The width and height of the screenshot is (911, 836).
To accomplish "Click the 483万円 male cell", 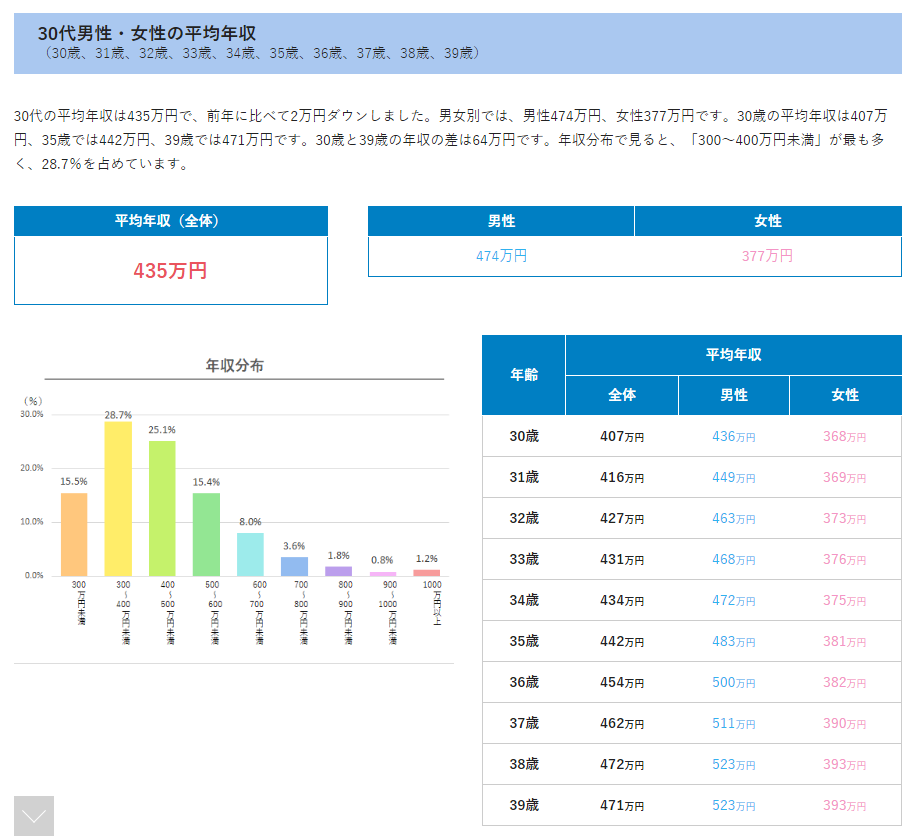I will (x=734, y=641).
